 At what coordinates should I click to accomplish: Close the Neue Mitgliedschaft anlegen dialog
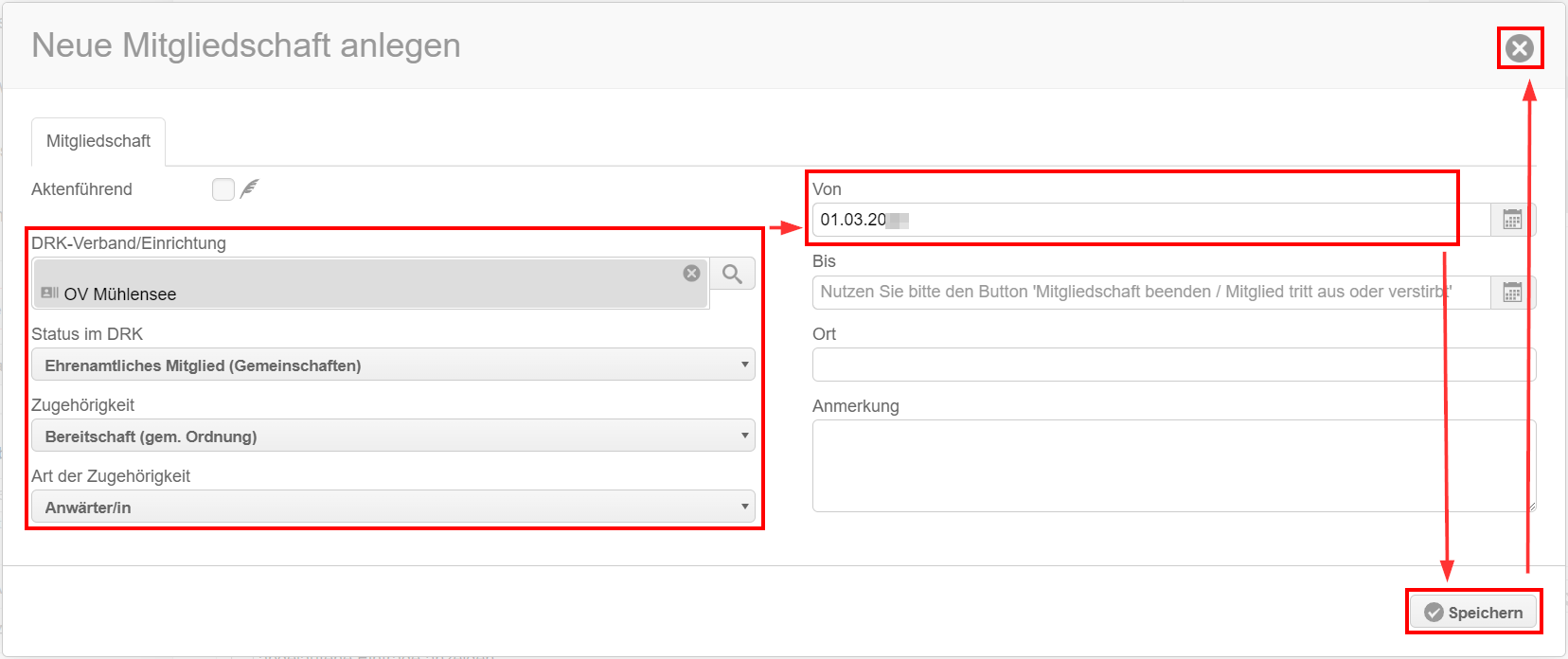[x=1520, y=48]
